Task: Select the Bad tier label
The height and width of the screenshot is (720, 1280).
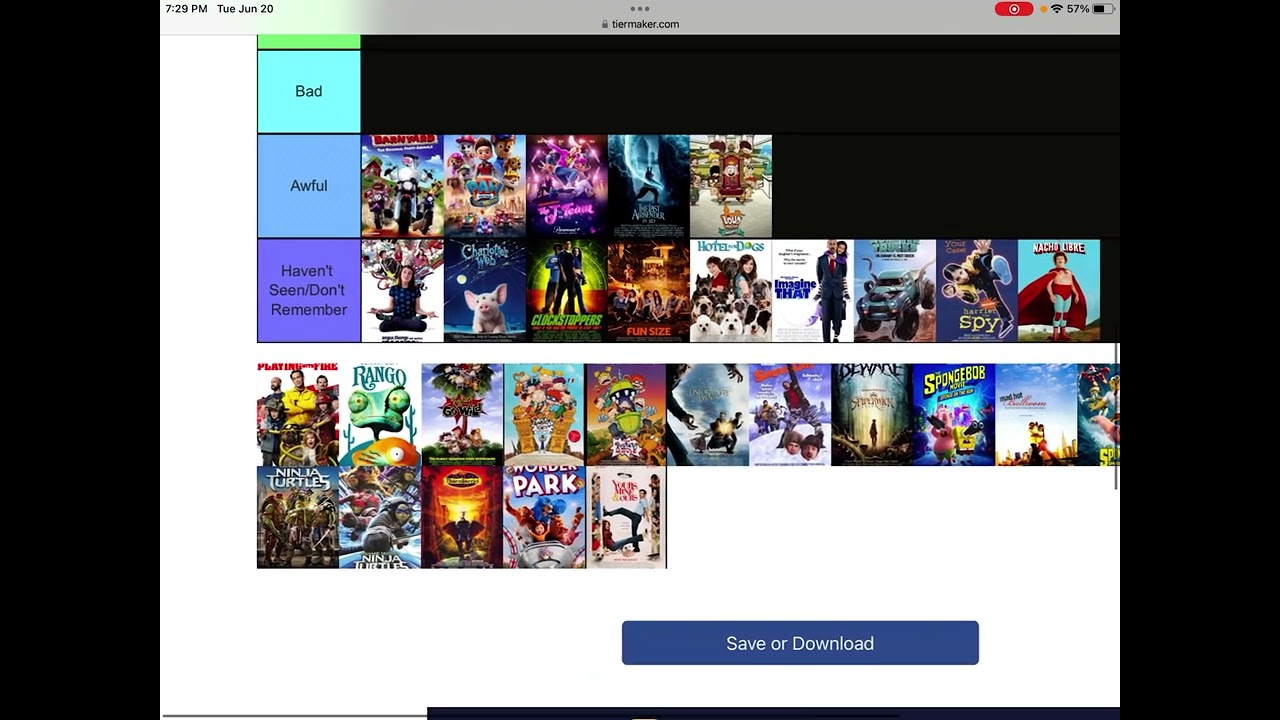Action: coord(309,91)
